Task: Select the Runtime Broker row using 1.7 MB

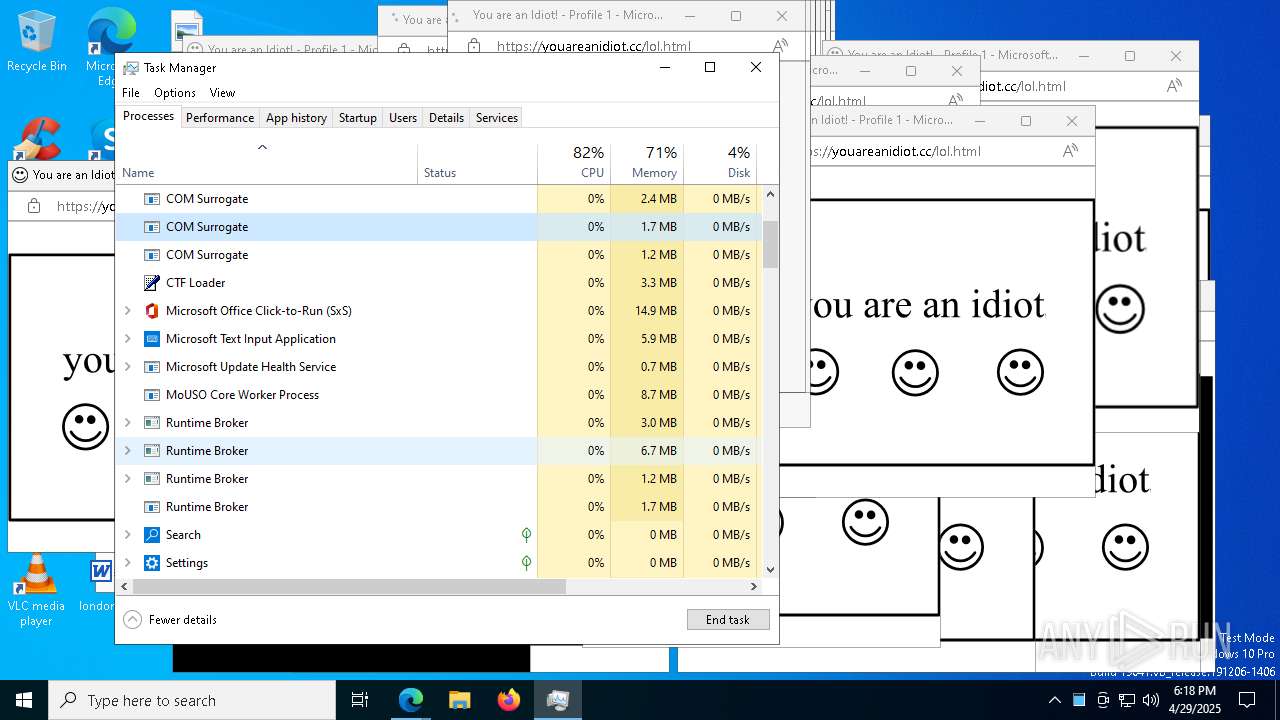Action: [x=439, y=507]
